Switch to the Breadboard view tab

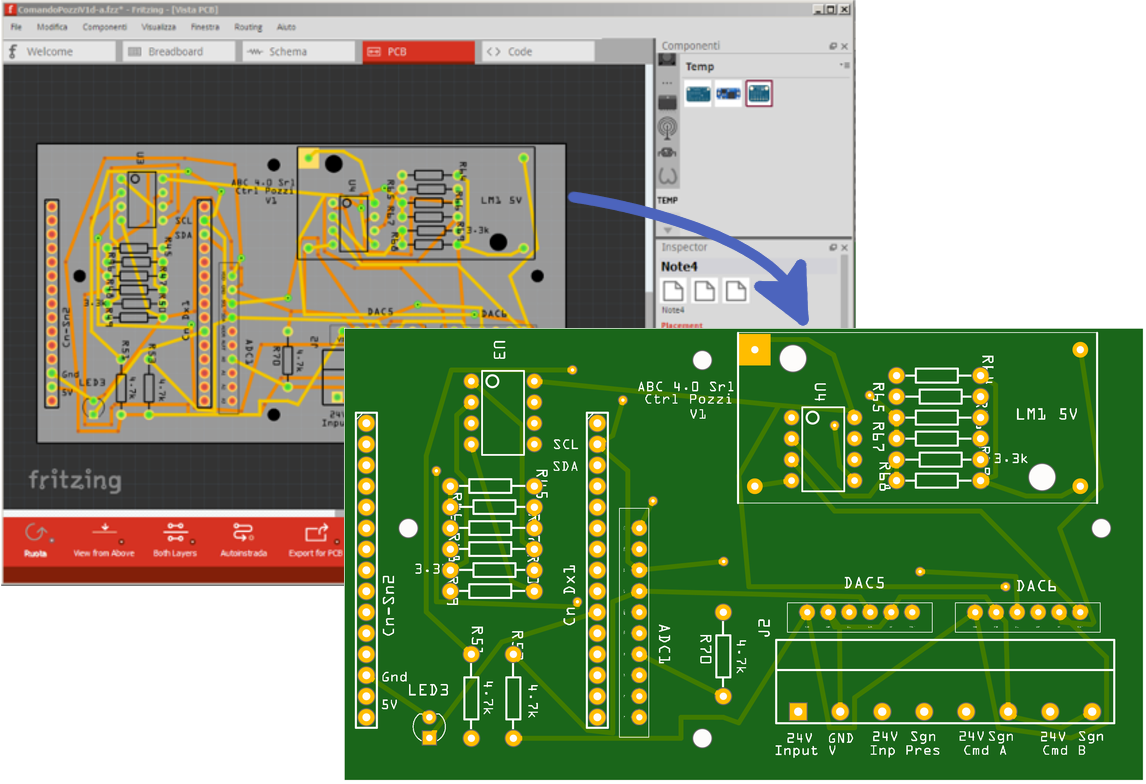coord(178,52)
